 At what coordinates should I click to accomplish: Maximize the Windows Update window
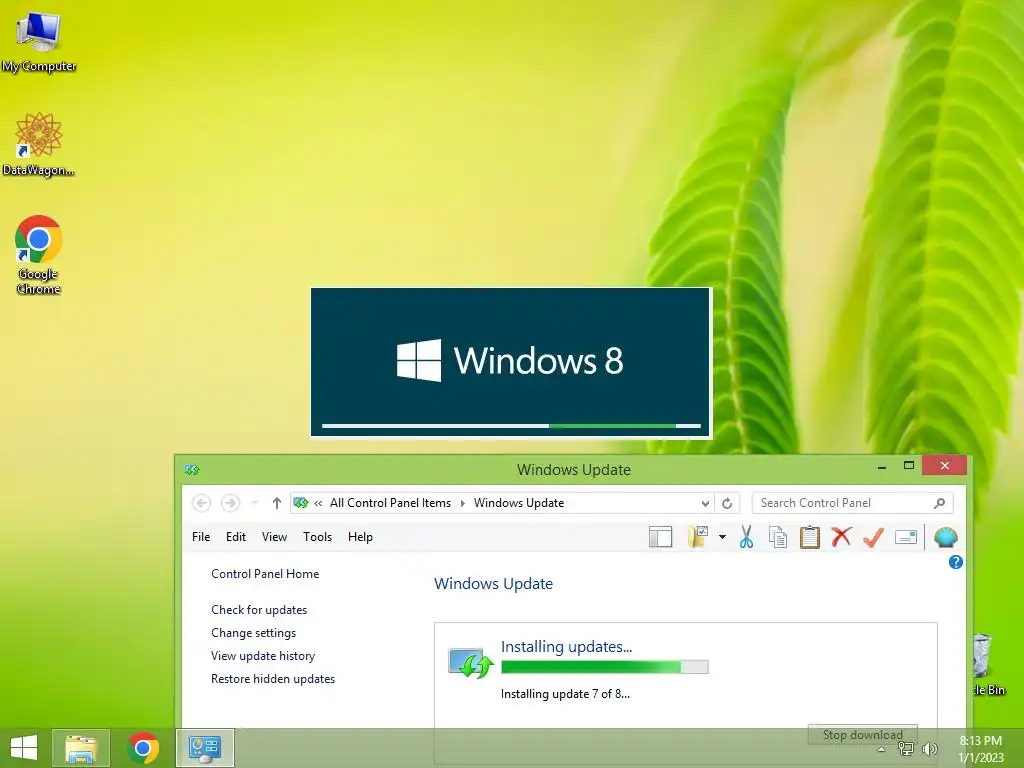tap(908, 466)
